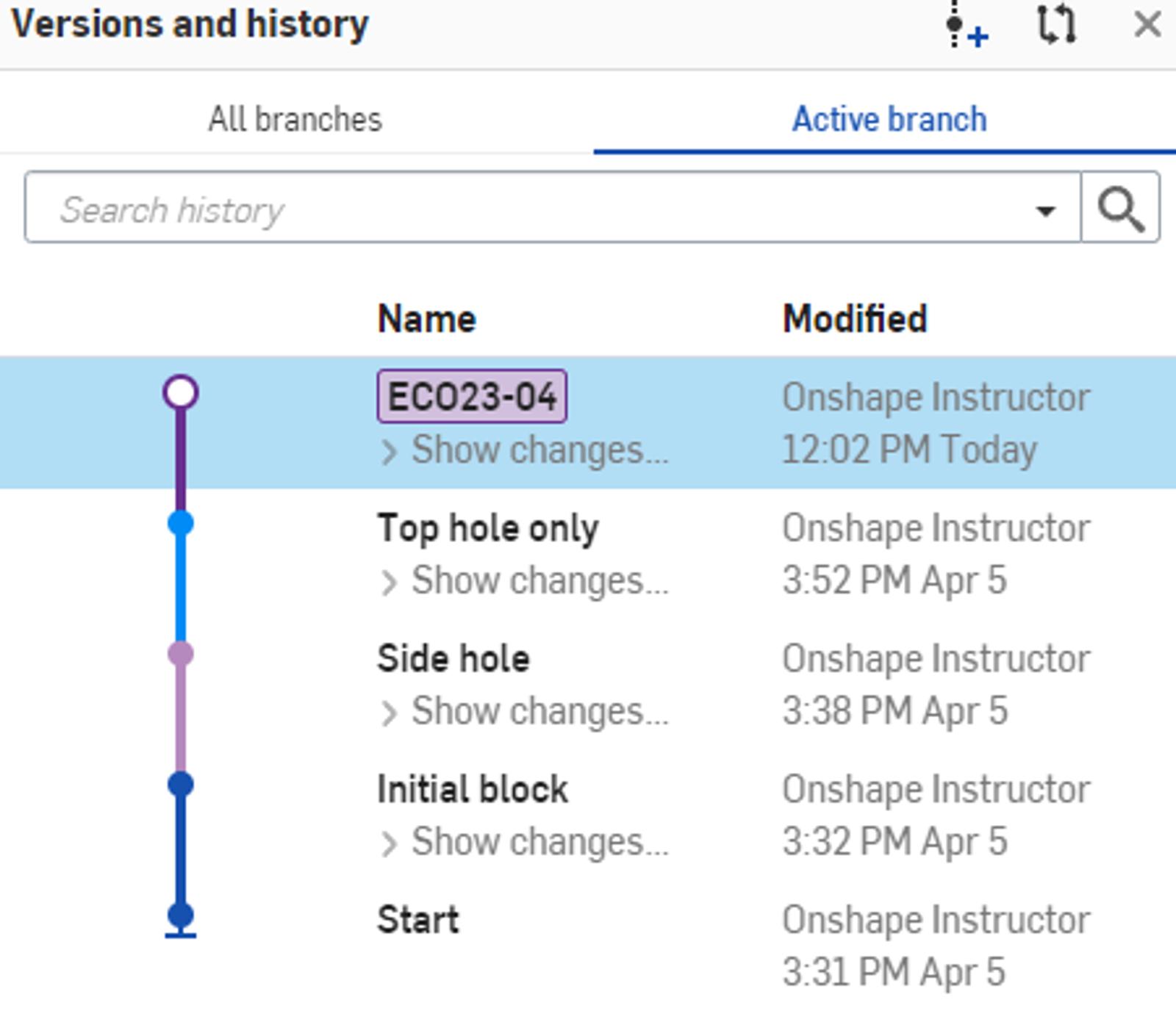Click the Start version node
The height and width of the screenshot is (1019, 1176).
click(x=181, y=915)
